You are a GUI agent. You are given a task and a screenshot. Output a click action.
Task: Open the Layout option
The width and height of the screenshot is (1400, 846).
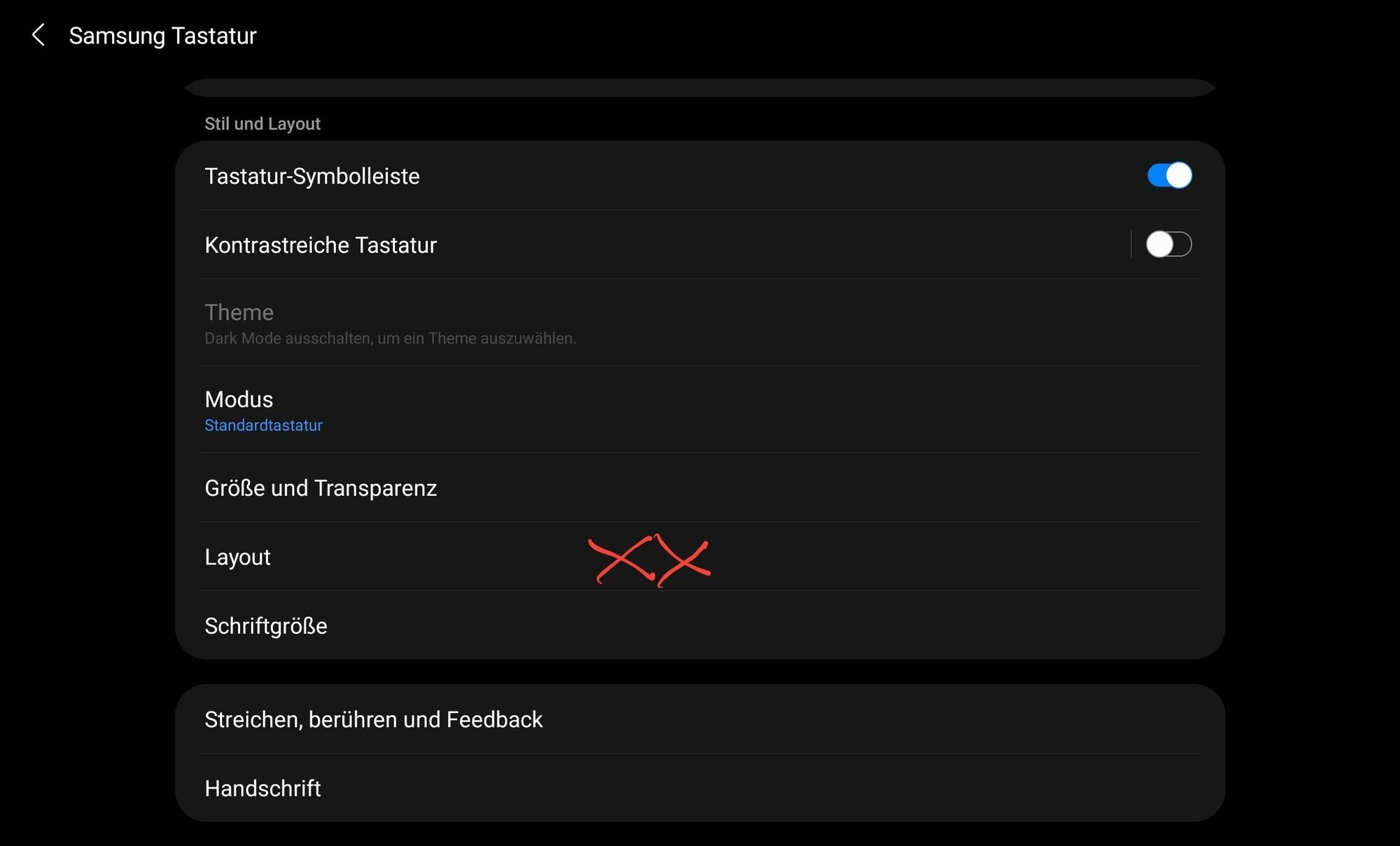(700, 557)
